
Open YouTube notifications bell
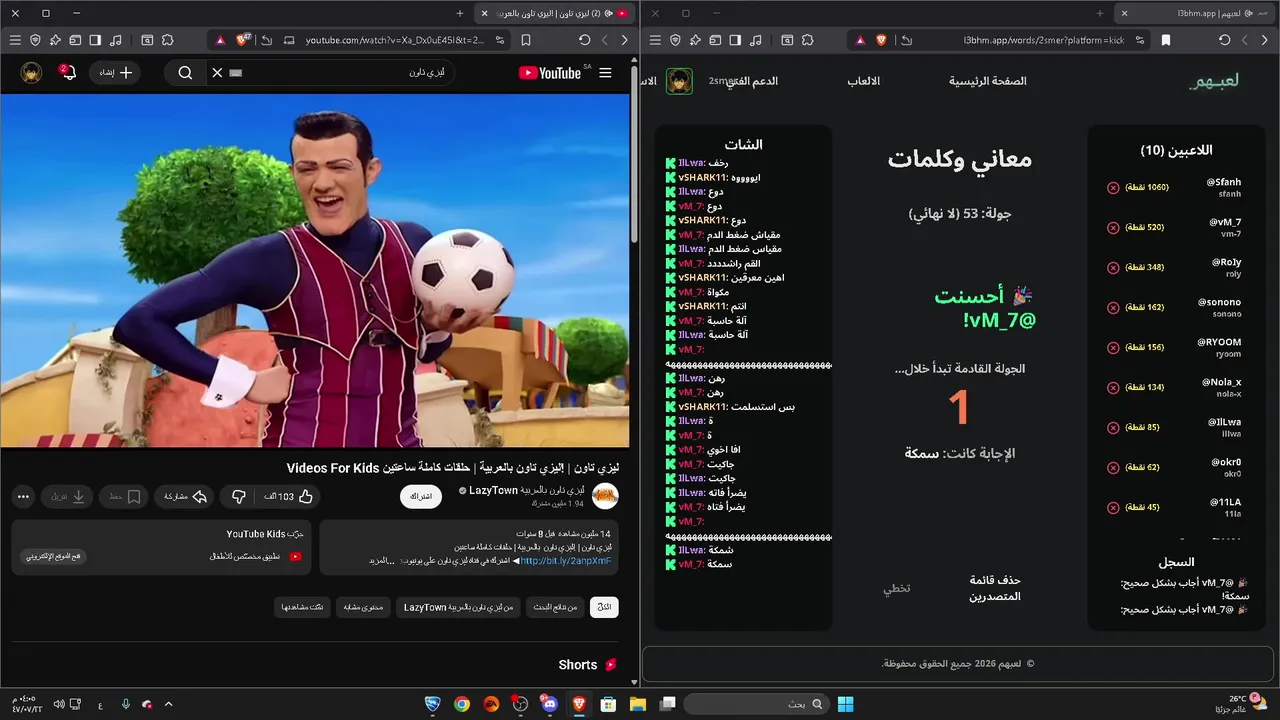coord(68,72)
